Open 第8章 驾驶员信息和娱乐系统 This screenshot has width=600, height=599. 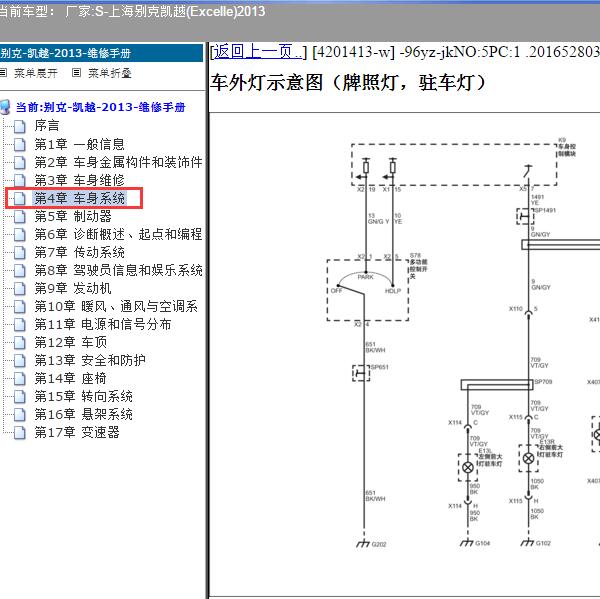118,270
